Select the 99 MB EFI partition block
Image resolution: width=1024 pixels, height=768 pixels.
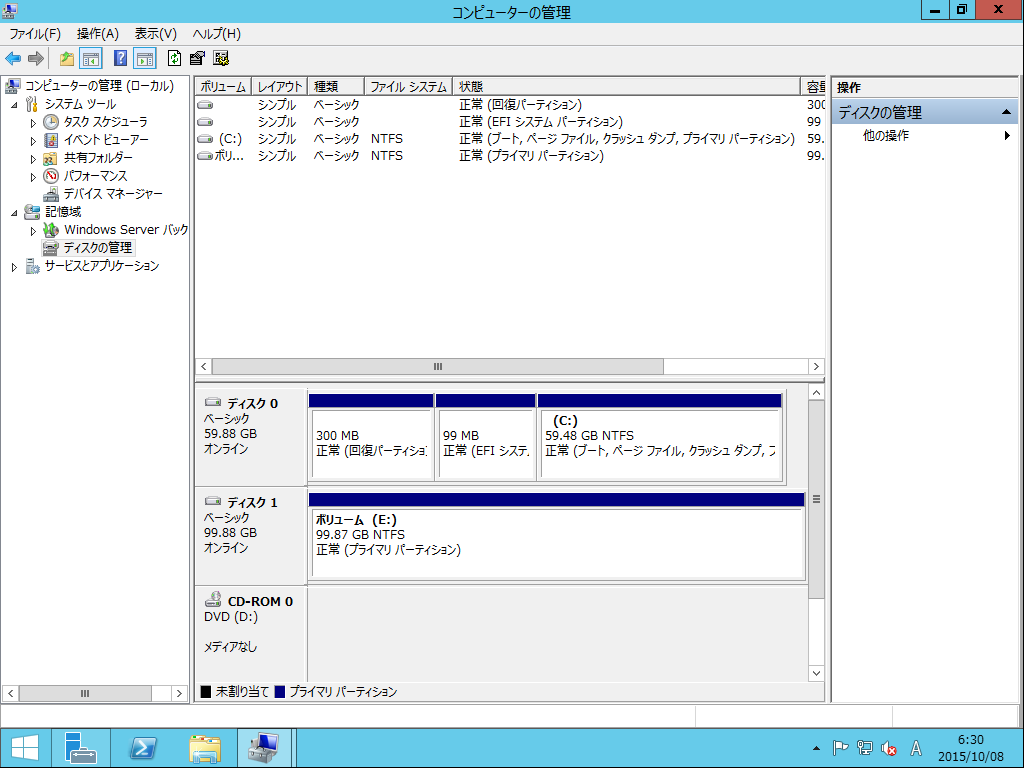[x=485, y=438]
